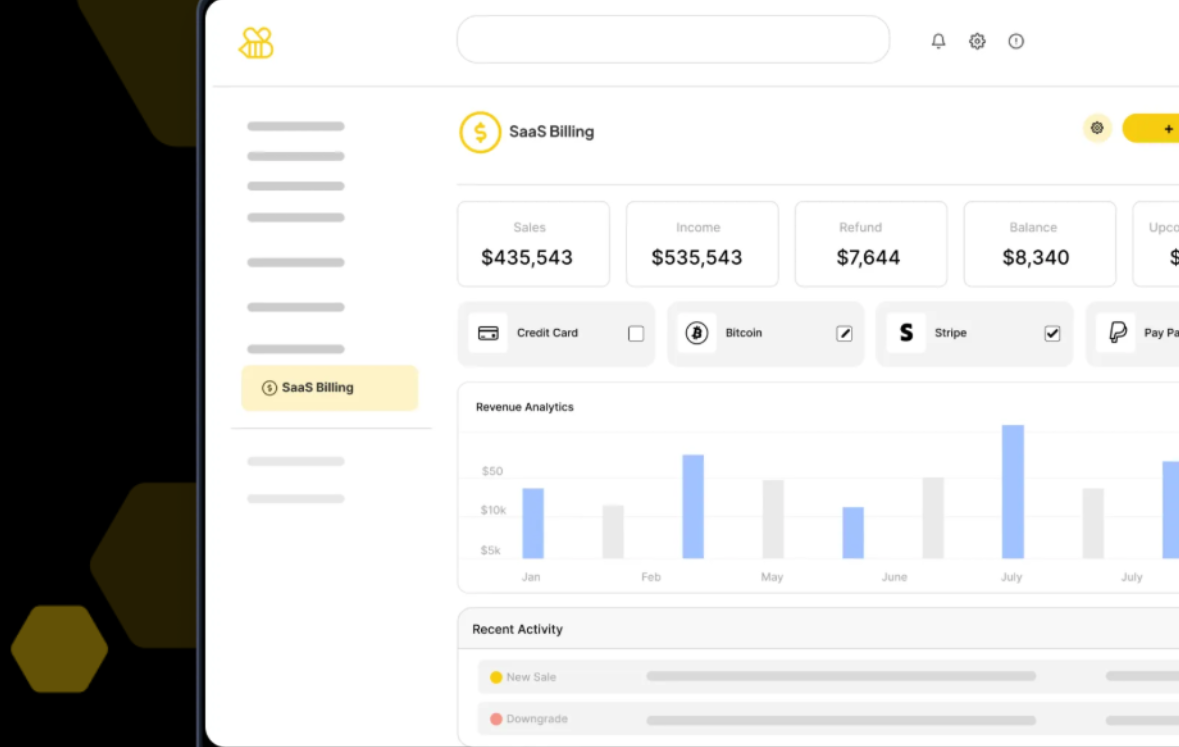Select the Bitcoin payment icon
This screenshot has width=1179, height=747.
click(698, 333)
